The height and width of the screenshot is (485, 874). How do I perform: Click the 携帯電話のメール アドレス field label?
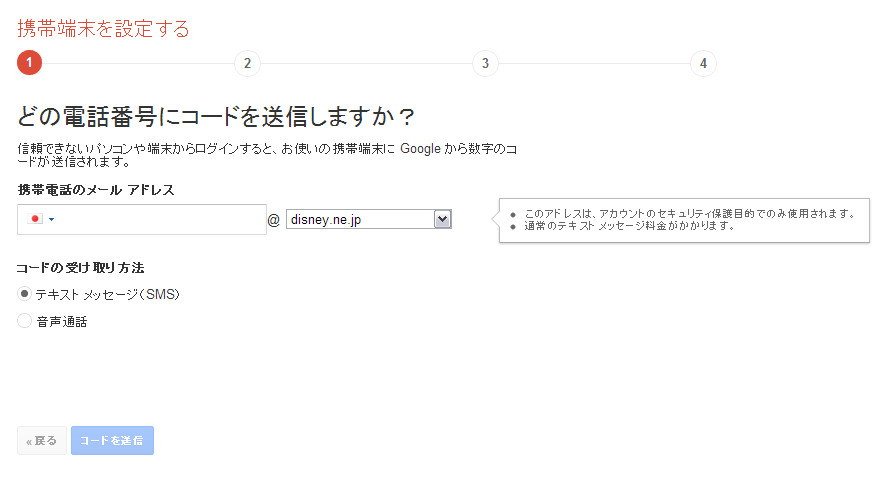tap(96, 190)
